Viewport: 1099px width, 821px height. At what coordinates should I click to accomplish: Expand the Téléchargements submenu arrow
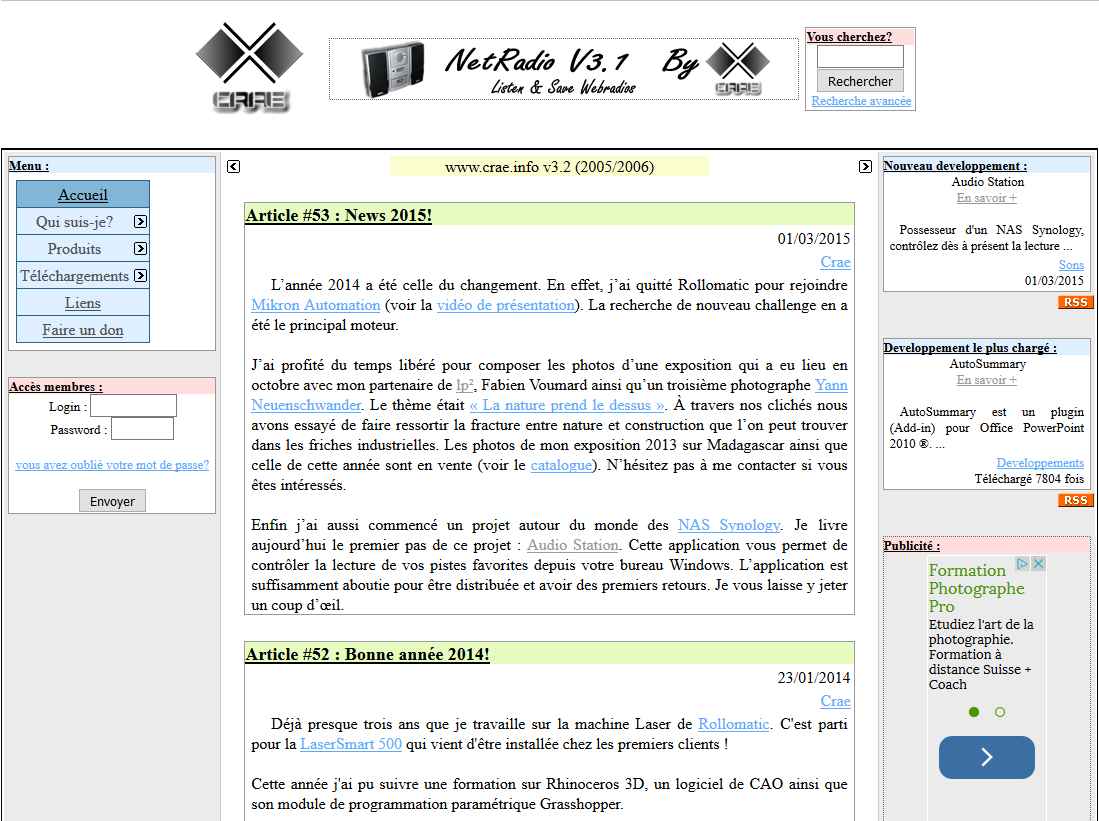tap(140, 276)
